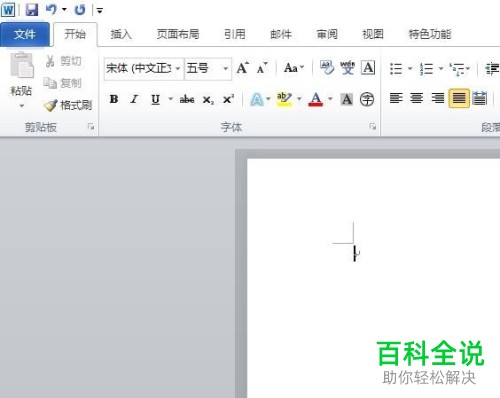Open the Text Effects dropdown arrow

[268, 99]
